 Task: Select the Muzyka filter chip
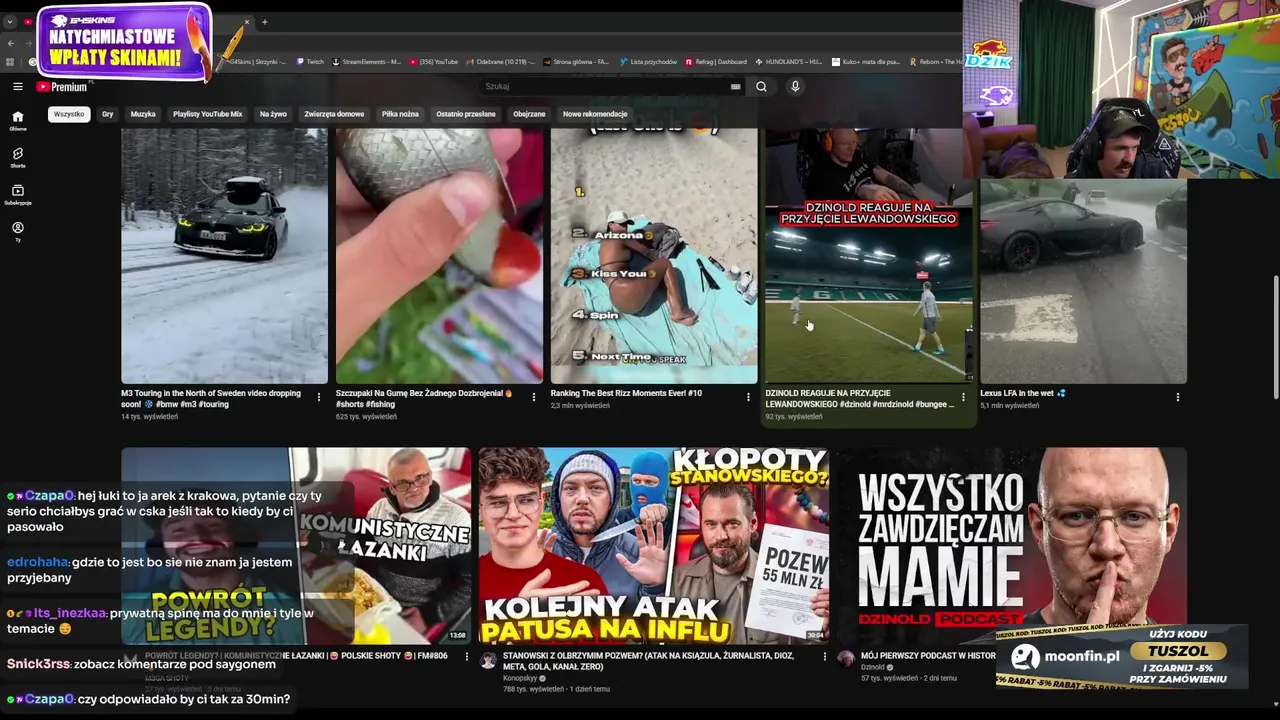[x=143, y=114]
